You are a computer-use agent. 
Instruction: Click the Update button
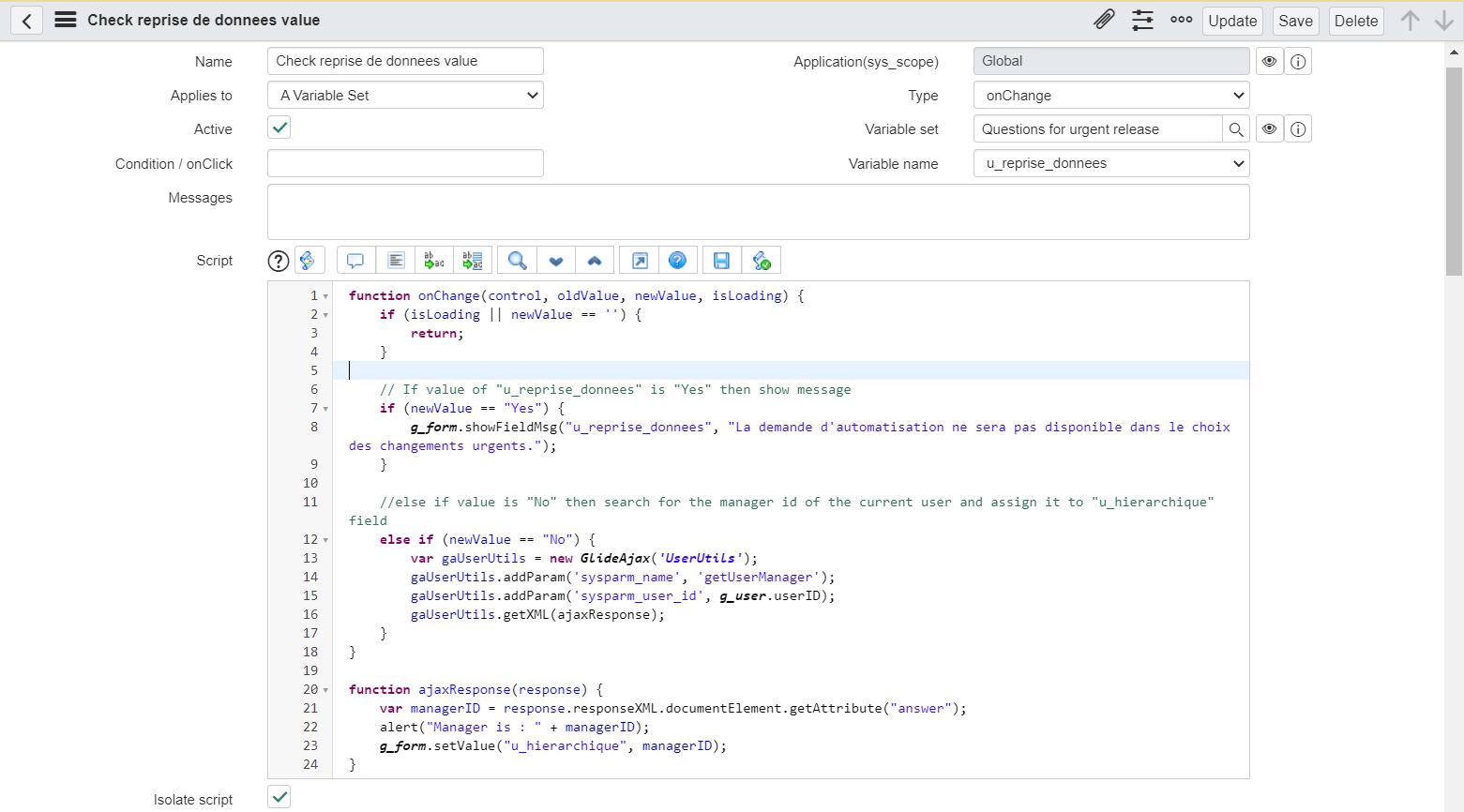pos(1231,21)
